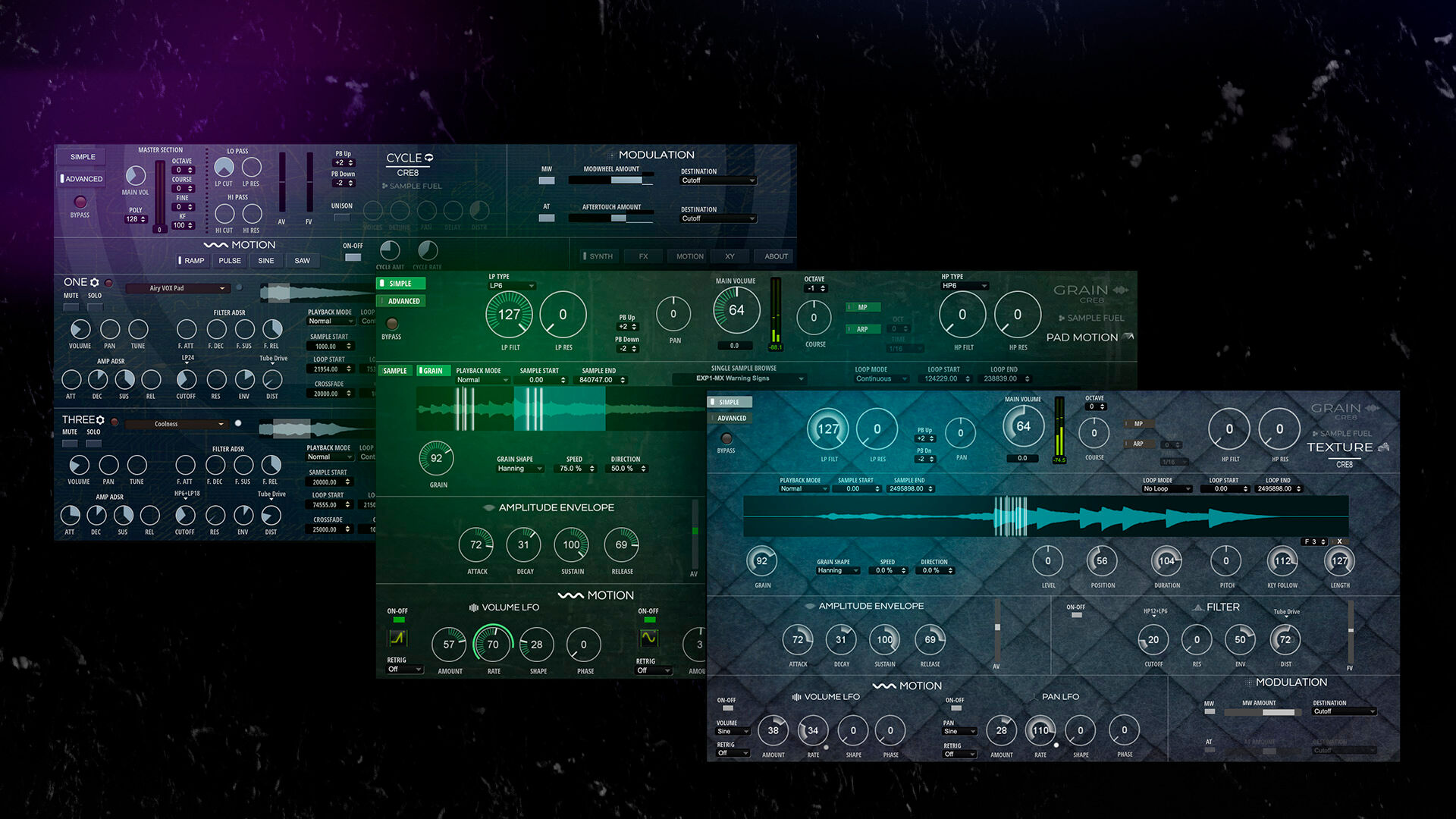Click AV vertical slider in Texture Amplitude Envelope
Viewport: 1456px width, 819px height.
997,629
